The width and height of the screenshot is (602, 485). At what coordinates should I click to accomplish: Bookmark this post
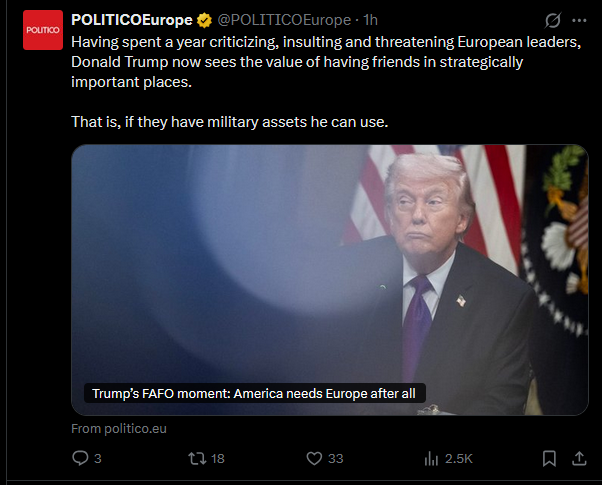coord(549,458)
